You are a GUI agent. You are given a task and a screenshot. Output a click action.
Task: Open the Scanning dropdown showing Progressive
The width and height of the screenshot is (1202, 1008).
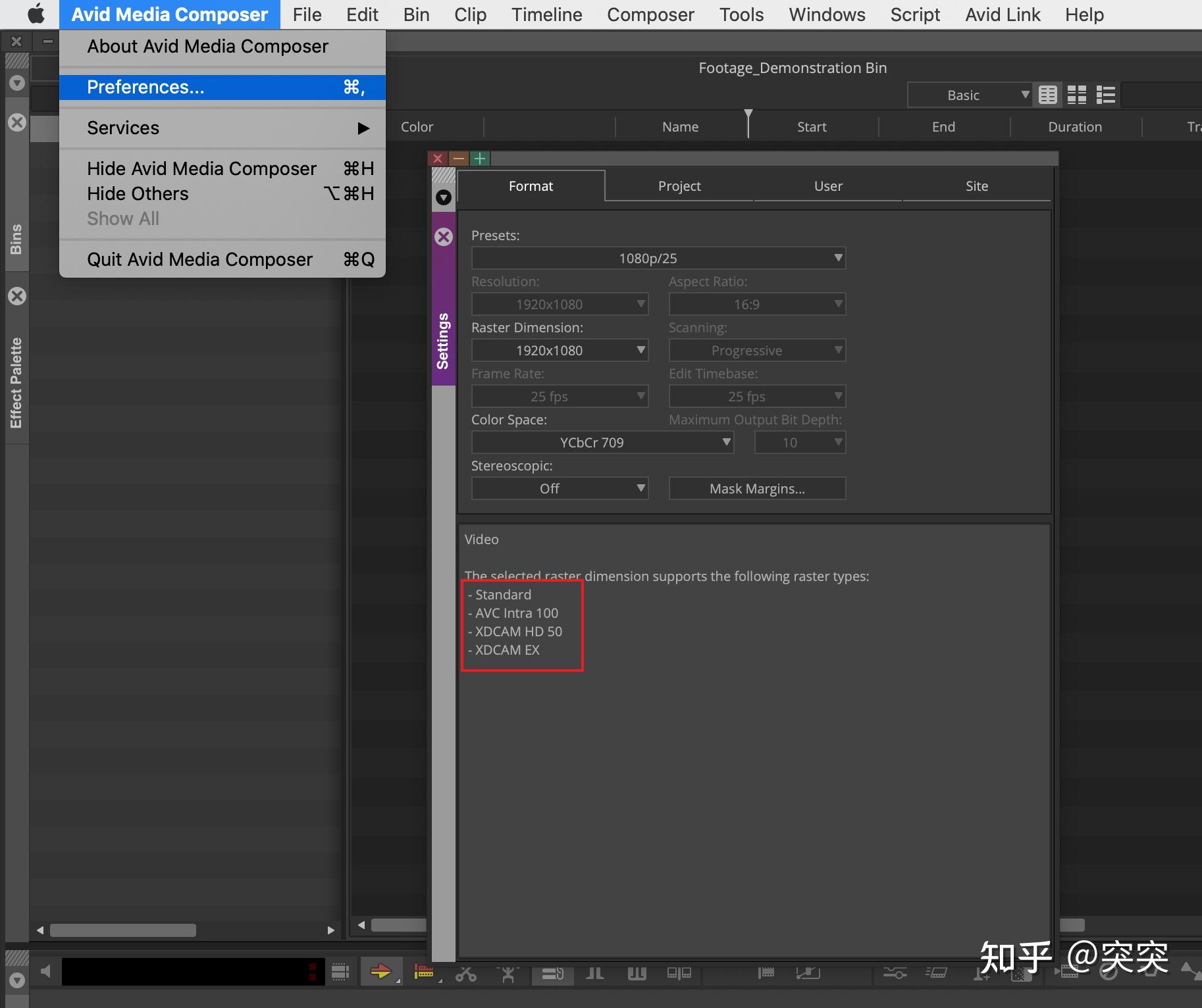coord(757,350)
